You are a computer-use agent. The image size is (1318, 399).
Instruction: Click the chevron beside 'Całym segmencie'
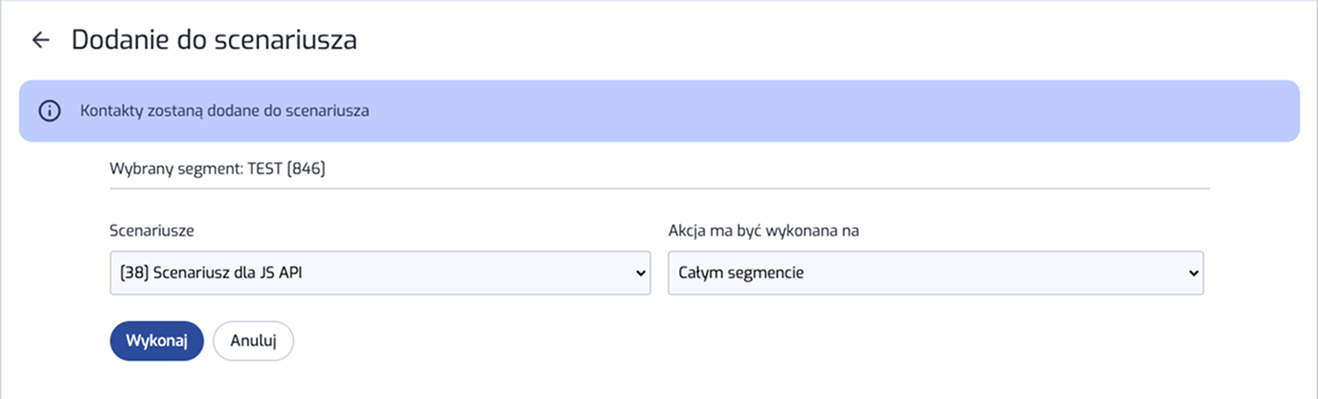pos(1193,273)
